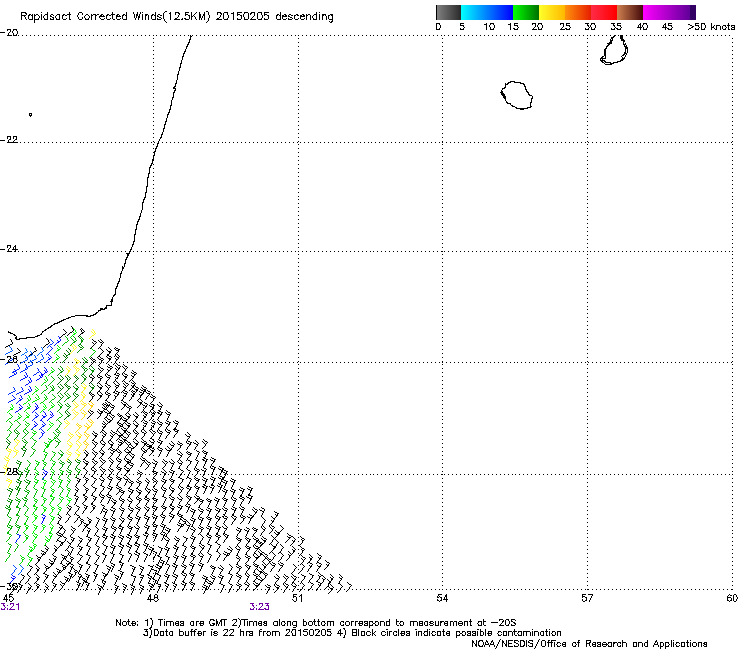Click the date '20150205 descending' in title

pyautogui.click(x=275, y=17)
